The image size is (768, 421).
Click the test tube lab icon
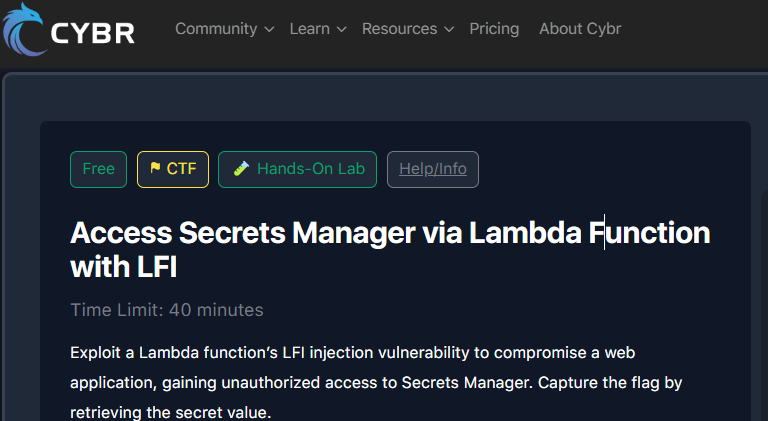[241, 168]
